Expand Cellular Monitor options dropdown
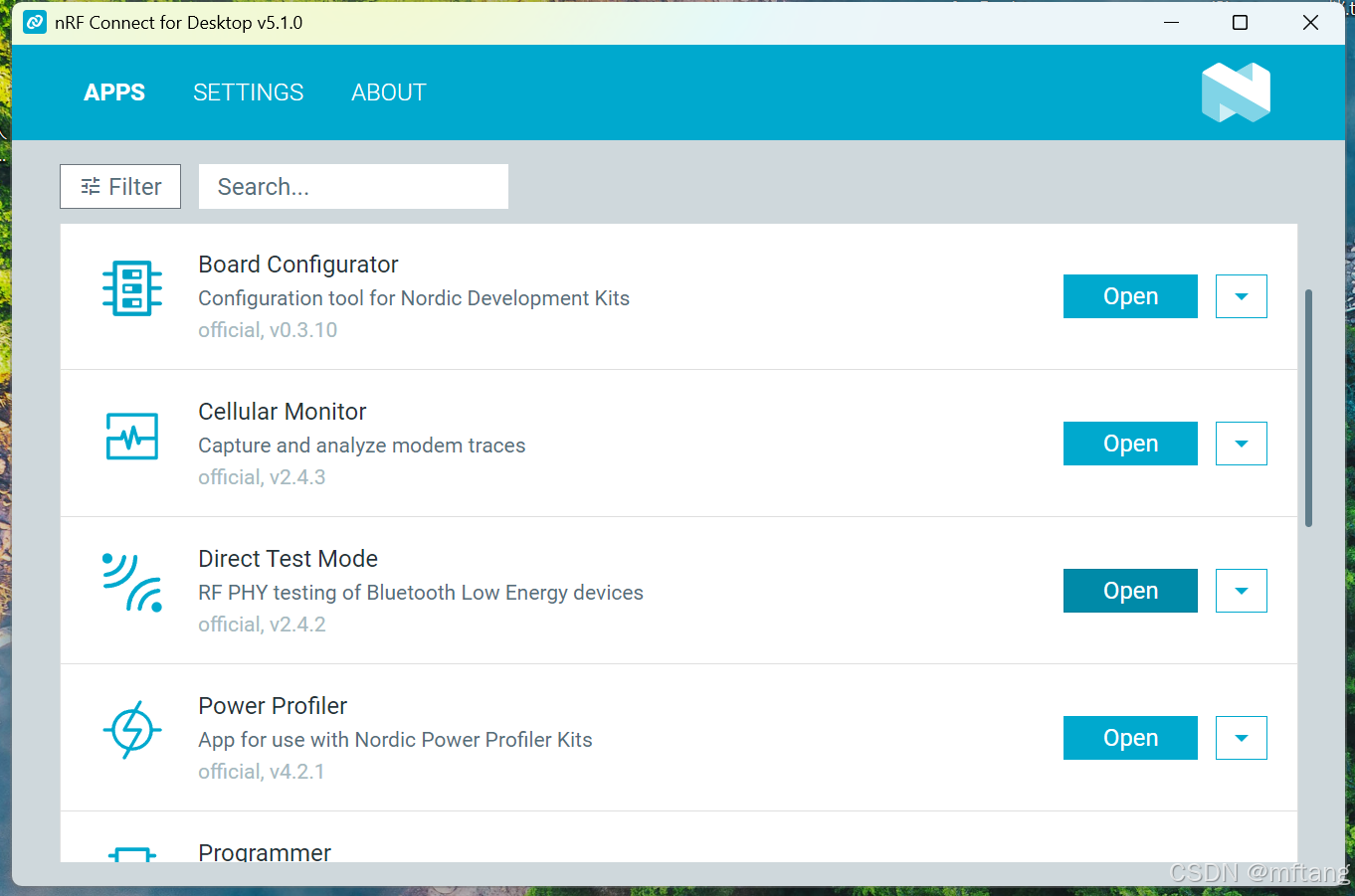Viewport: 1355px width, 896px height. click(1242, 444)
